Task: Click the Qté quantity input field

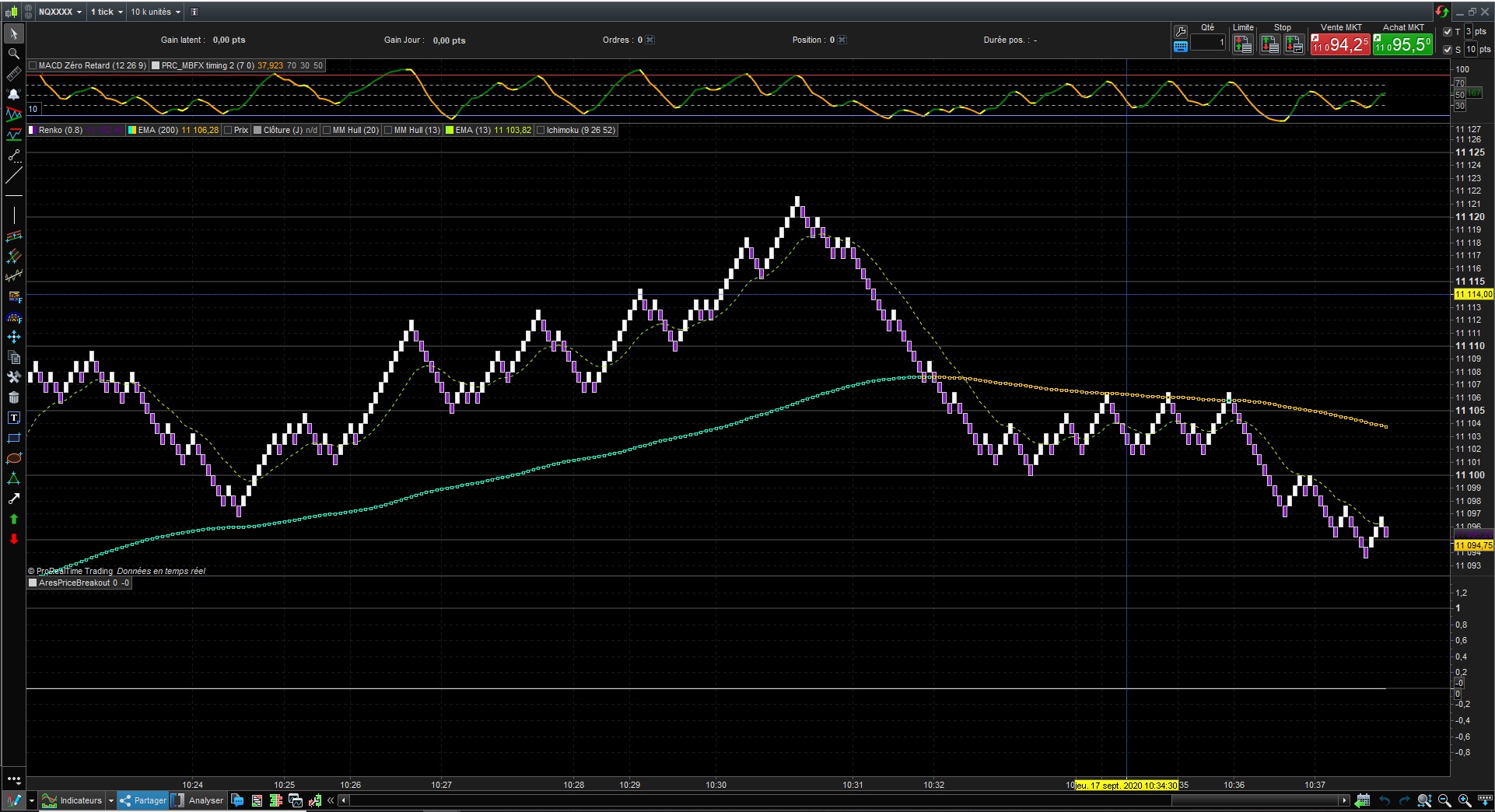Action: point(1208,43)
